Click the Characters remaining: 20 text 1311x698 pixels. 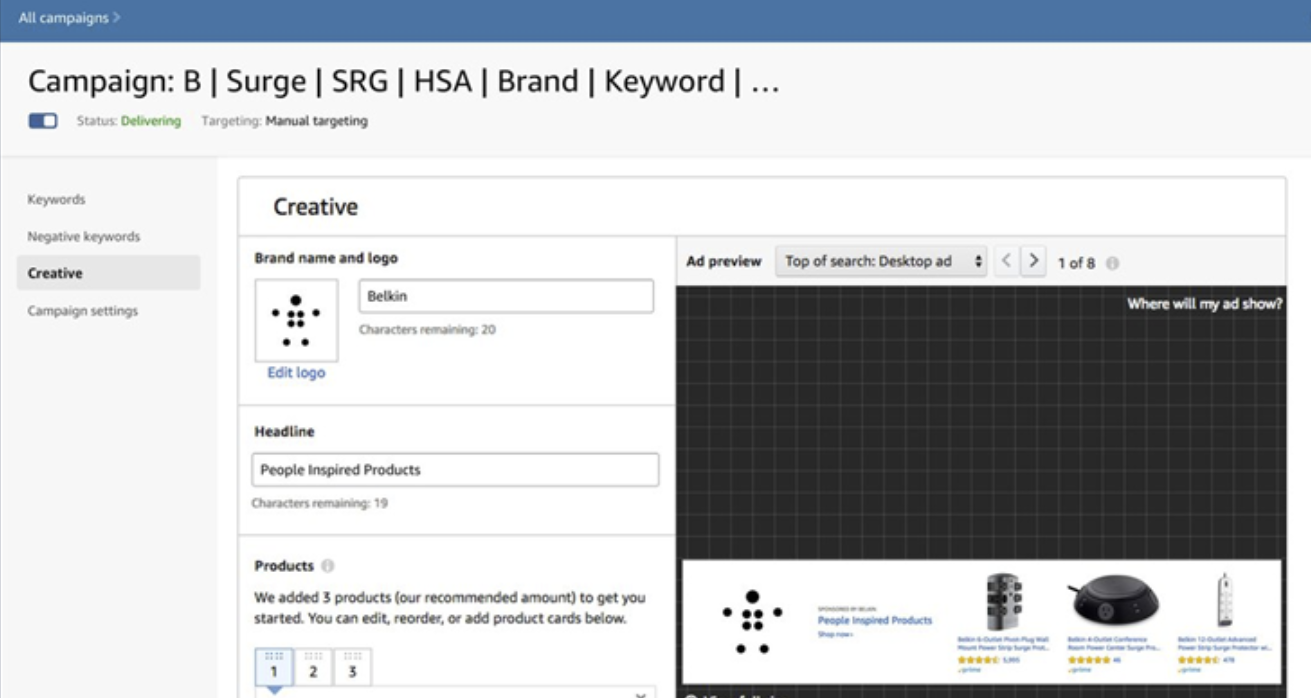427,330
